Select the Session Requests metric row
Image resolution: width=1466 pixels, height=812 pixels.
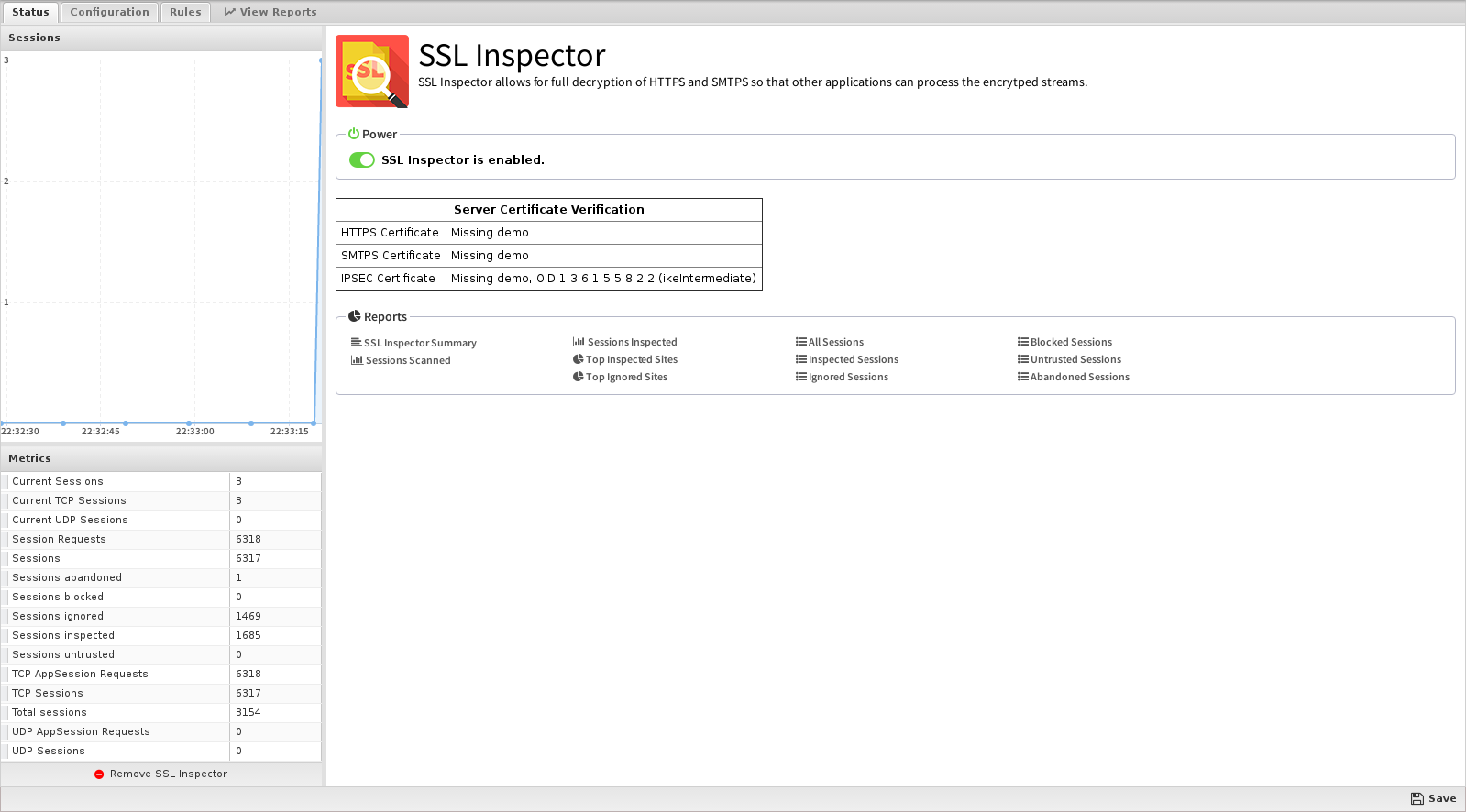coord(161,539)
